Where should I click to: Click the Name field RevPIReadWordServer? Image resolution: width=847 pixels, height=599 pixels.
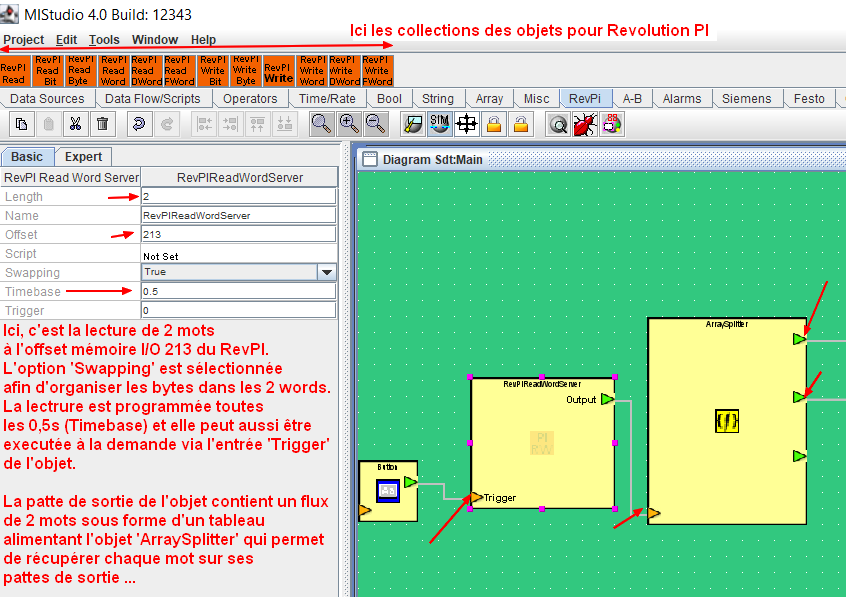[x=239, y=216]
